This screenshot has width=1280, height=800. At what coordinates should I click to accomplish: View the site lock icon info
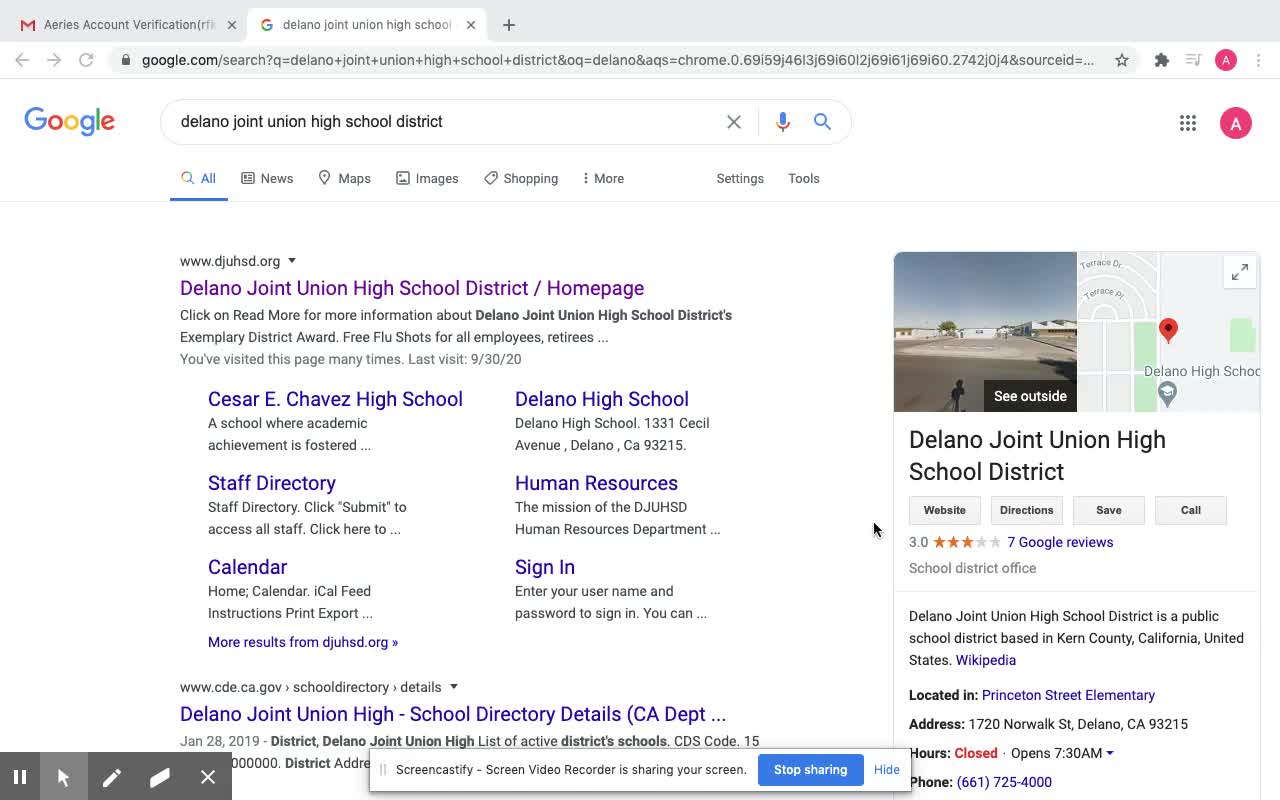[x=125, y=60]
